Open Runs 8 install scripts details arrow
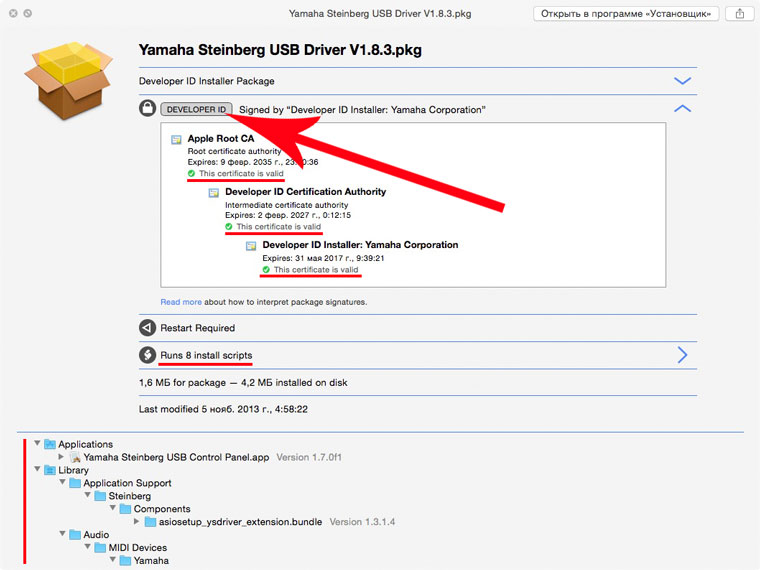The width and height of the screenshot is (760, 570). coord(682,355)
